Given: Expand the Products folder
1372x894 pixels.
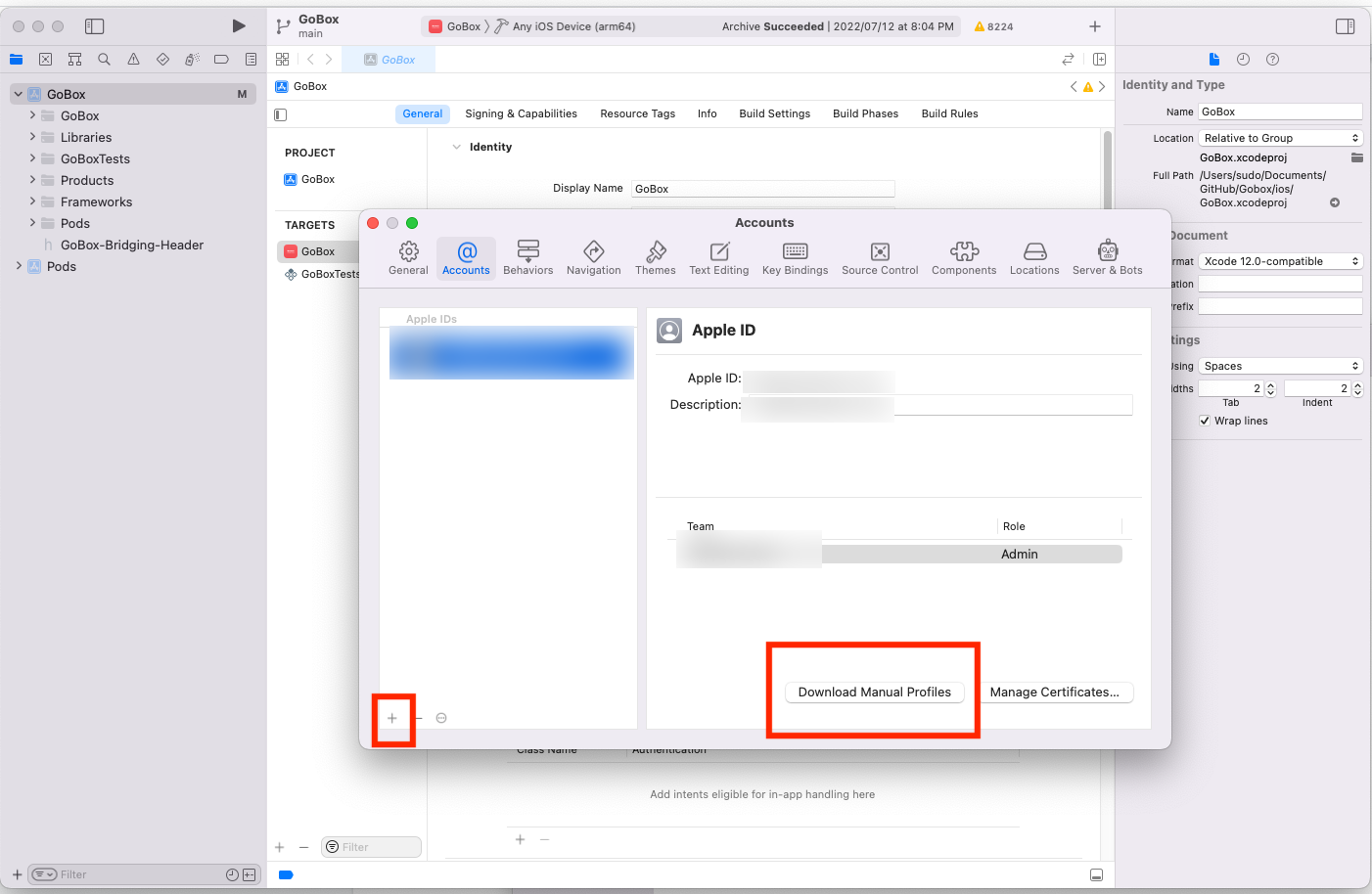Looking at the screenshot, I should (32, 180).
